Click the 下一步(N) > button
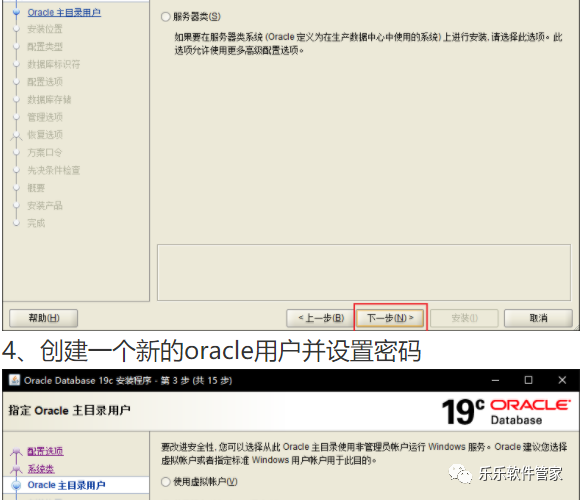581x500 pixels. click(390, 318)
